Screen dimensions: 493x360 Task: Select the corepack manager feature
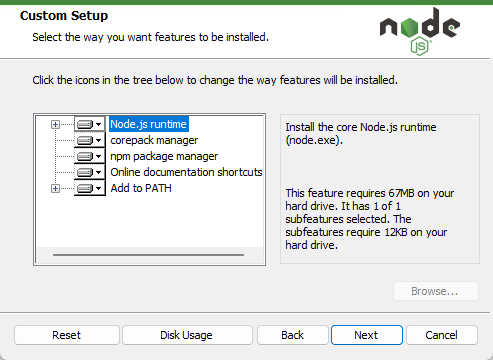tap(154, 140)
